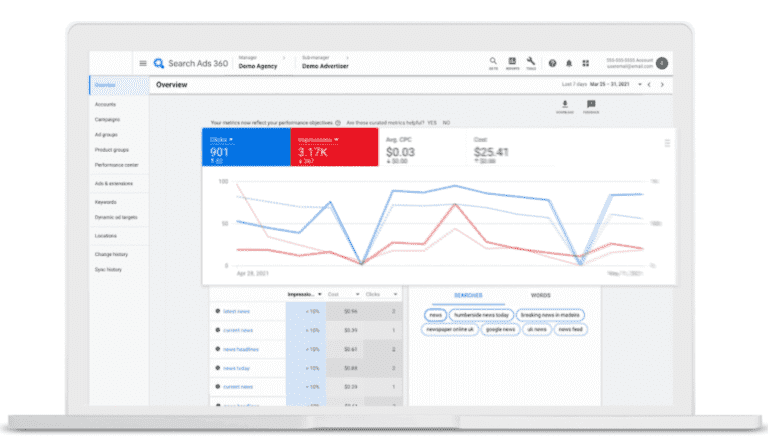Go to next date period arrow

[x=662, y=85]
